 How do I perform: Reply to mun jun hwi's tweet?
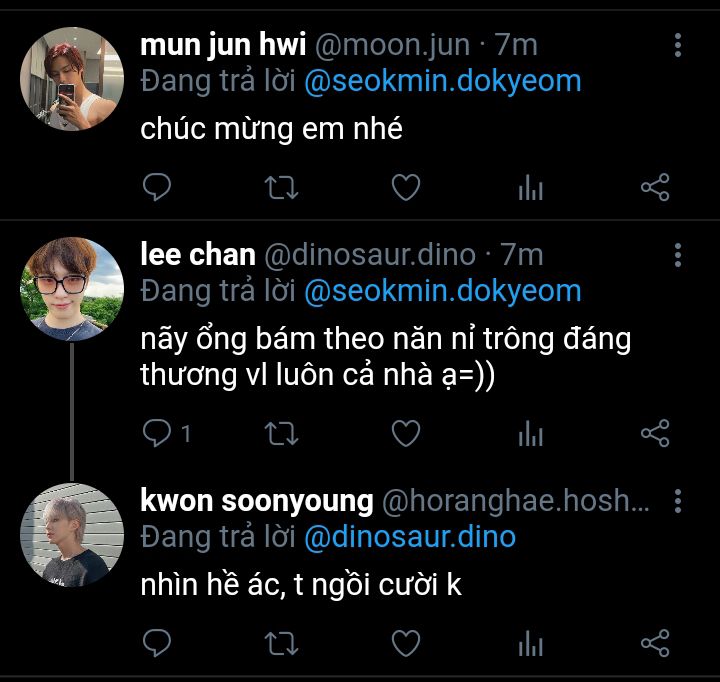tap(157, 187)
